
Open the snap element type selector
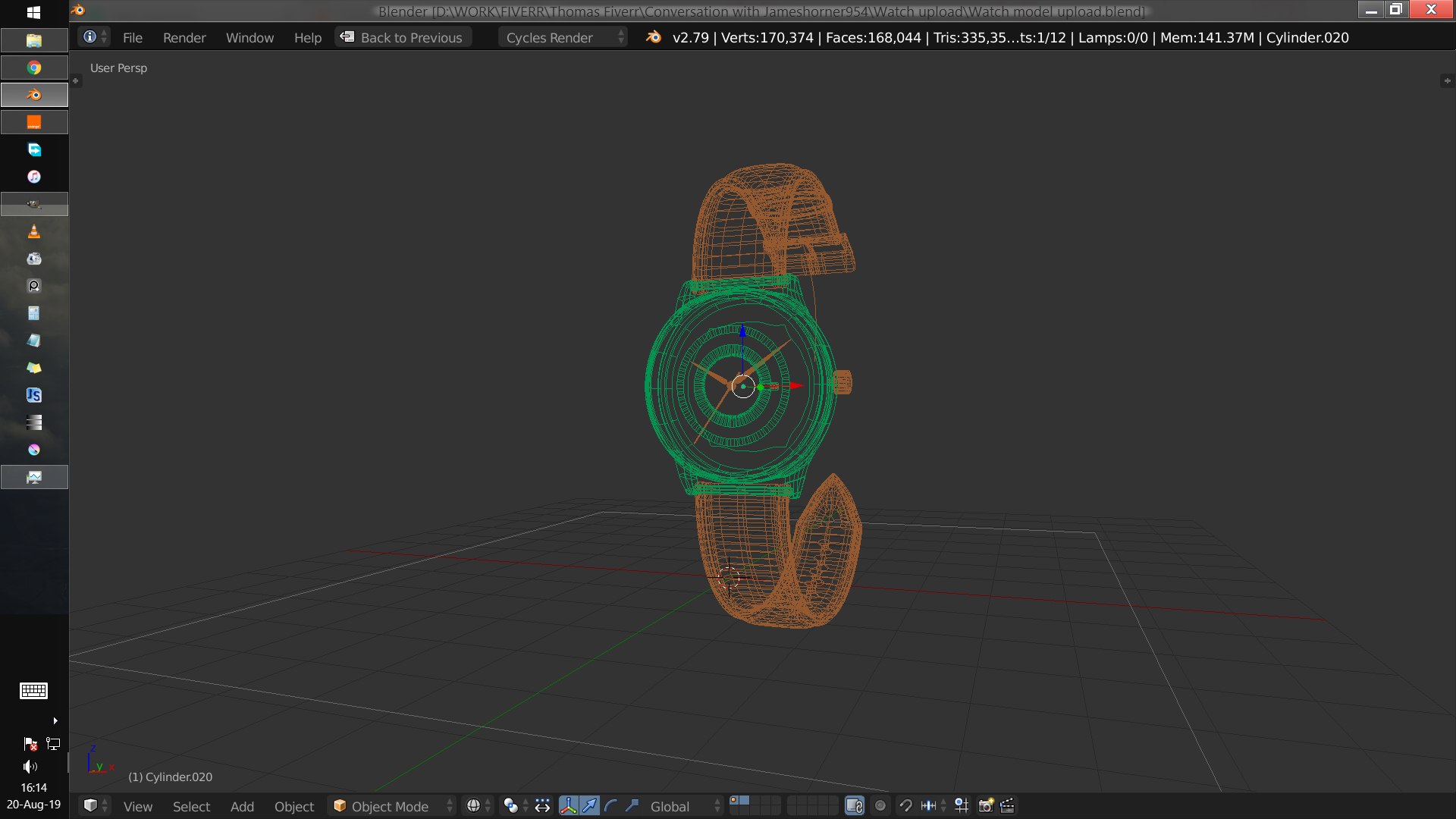point(933,806)
